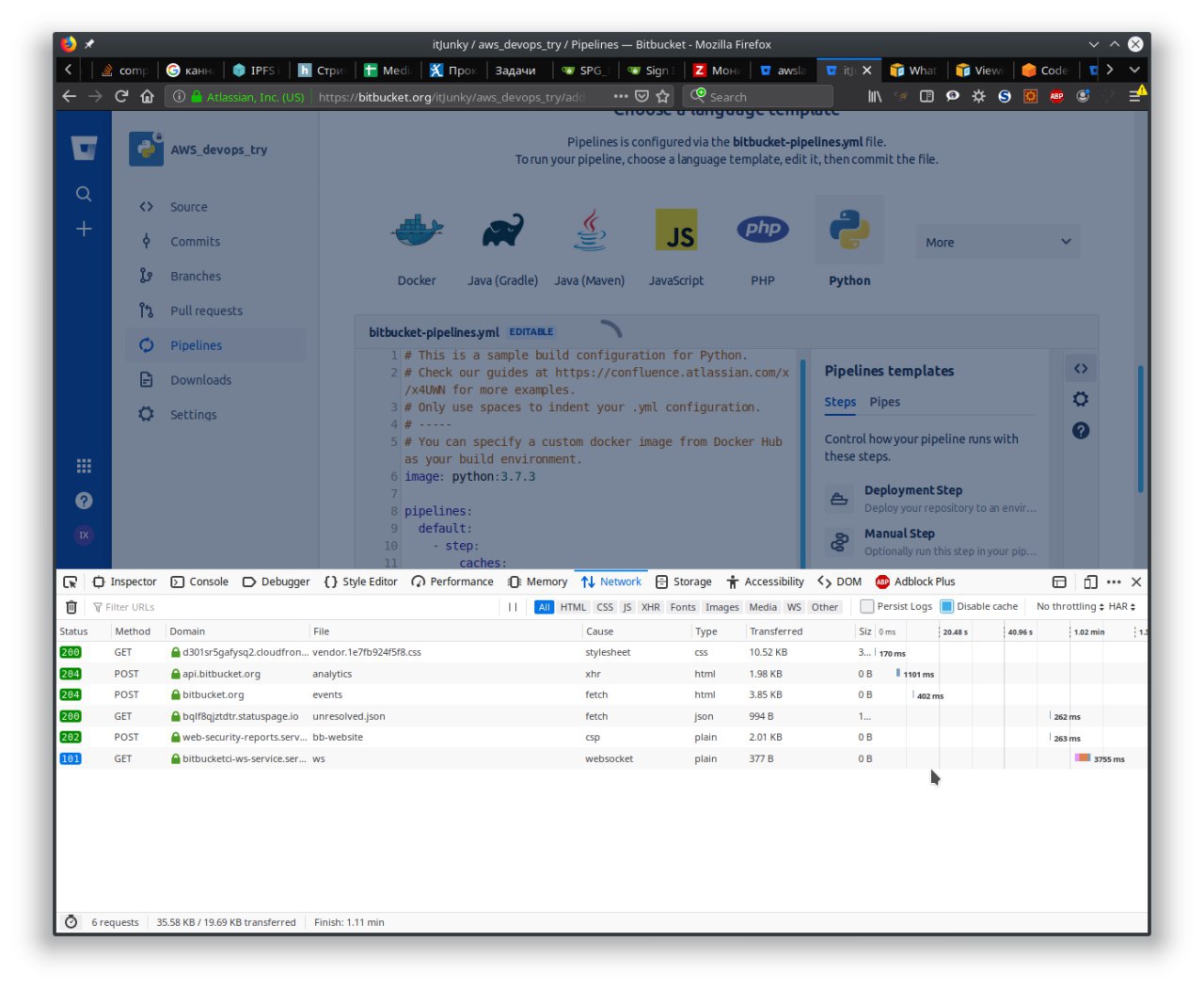1204x989 pixels.
Task: Click the help question mark in the sidebar
Action: (x=84, y=501)
